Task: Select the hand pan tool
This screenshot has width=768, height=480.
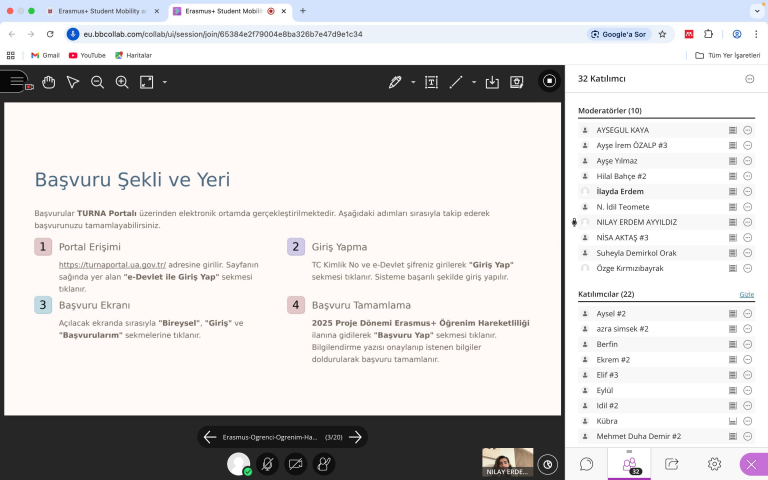Action: pyautogui.click(x=48, y=81)
